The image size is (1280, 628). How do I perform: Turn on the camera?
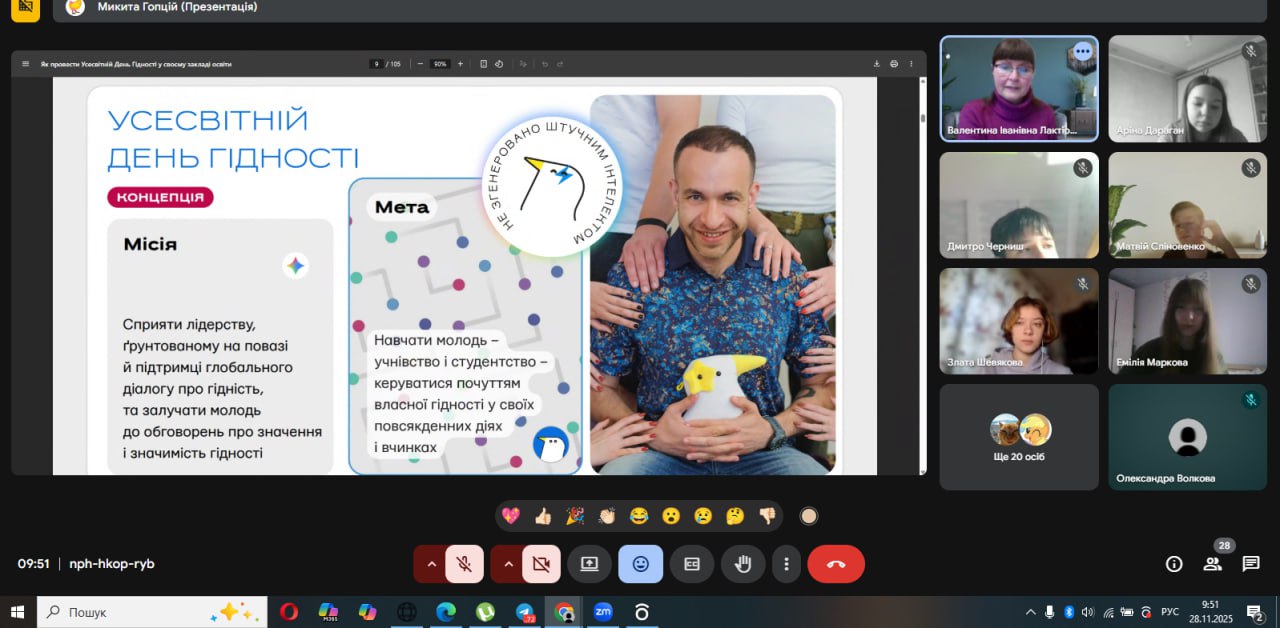[x=541, y=564]
